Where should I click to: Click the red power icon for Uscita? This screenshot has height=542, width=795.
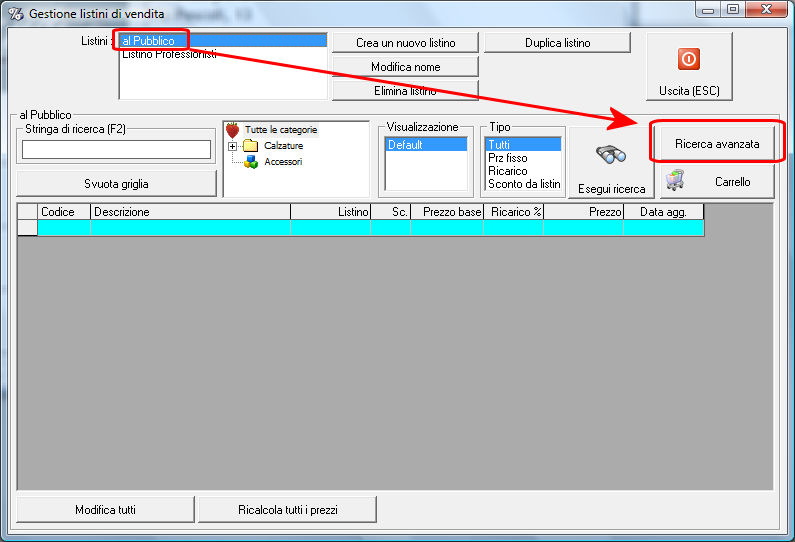689,59
